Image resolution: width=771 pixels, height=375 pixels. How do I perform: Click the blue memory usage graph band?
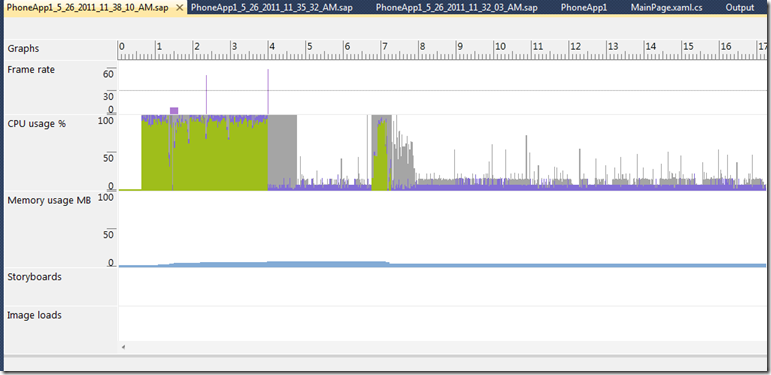[x=442, y=265]
